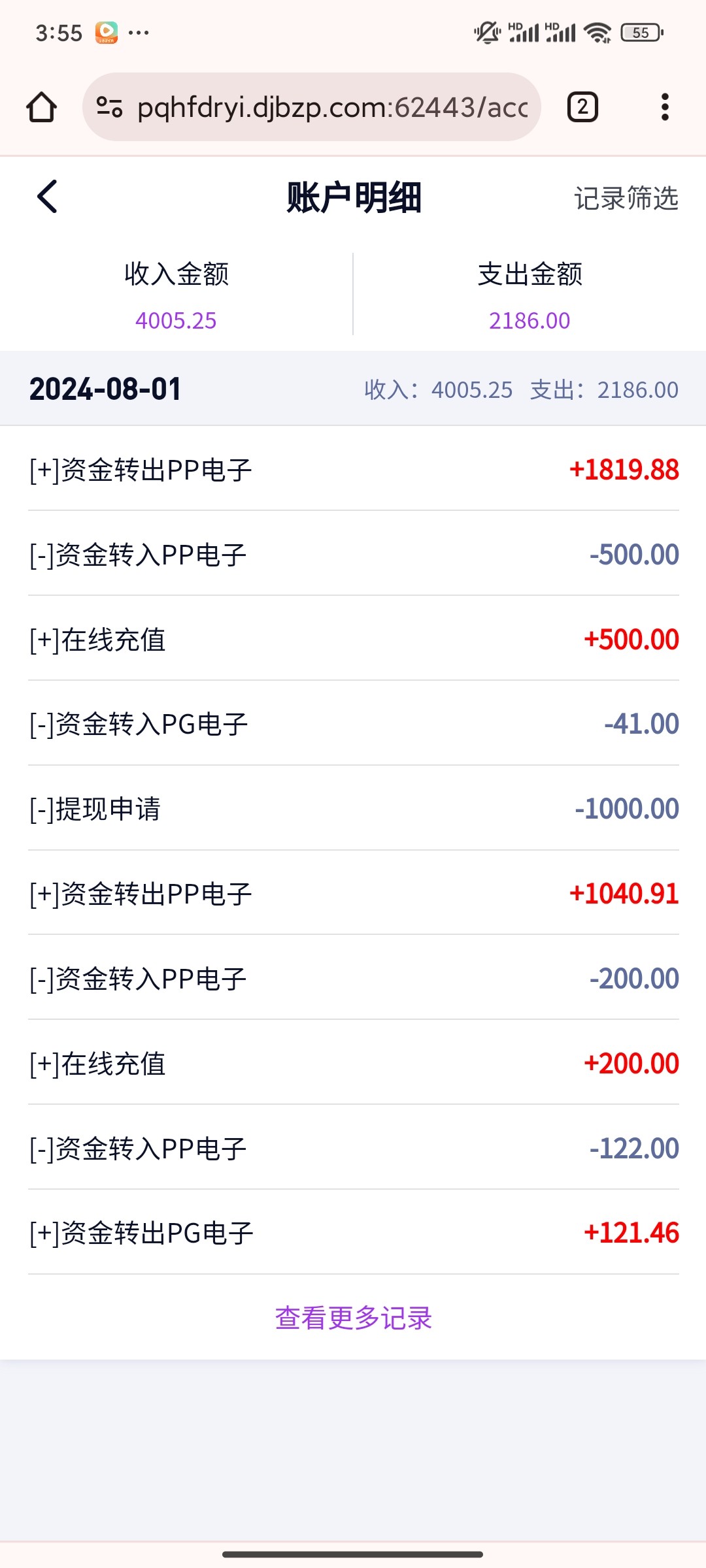Tap the browser home icon
Image resolution: width=706 pixels, height=1568 pixels.
pyautogui.click(x=41, y=107)
